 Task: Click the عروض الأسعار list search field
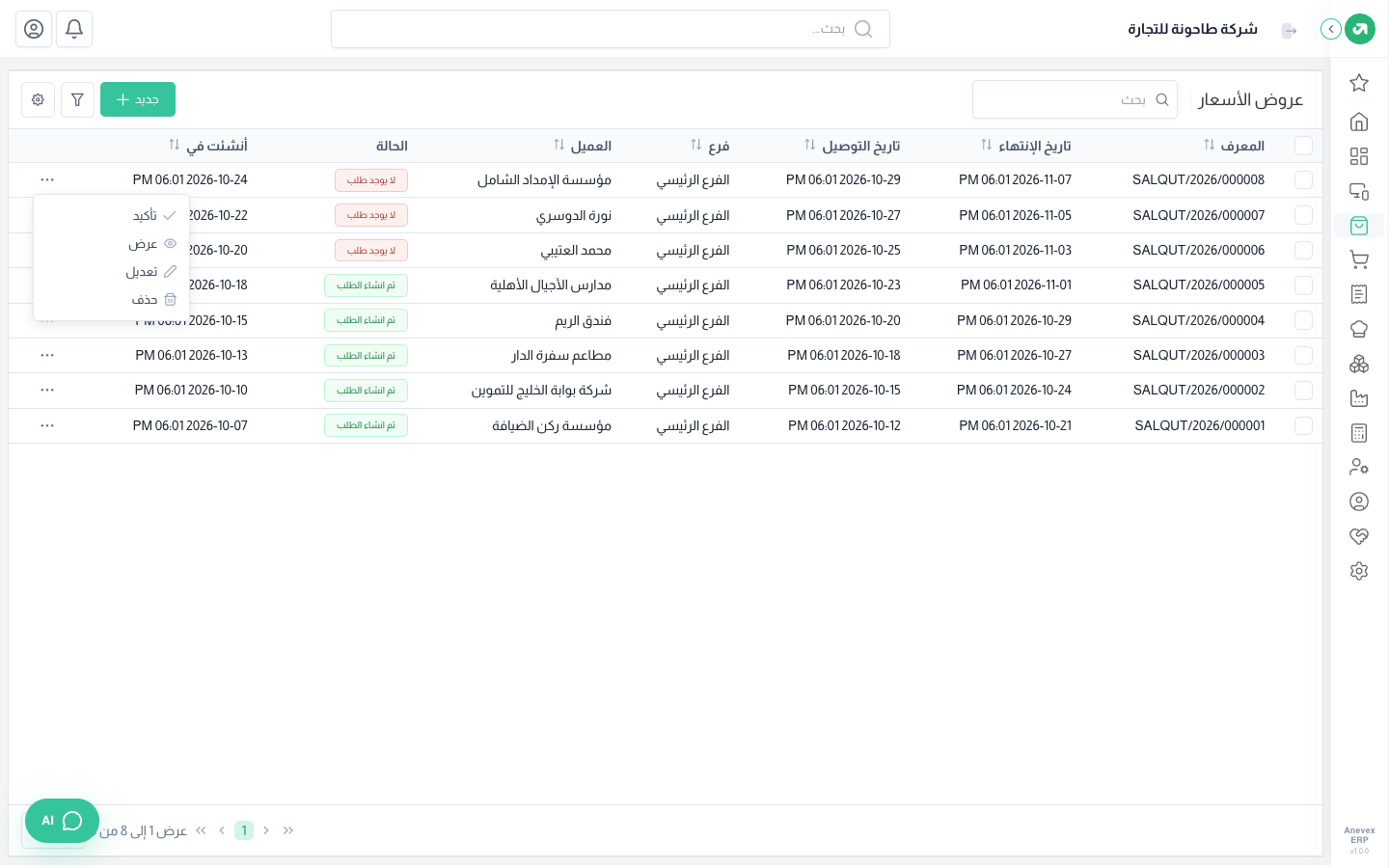1075,99
